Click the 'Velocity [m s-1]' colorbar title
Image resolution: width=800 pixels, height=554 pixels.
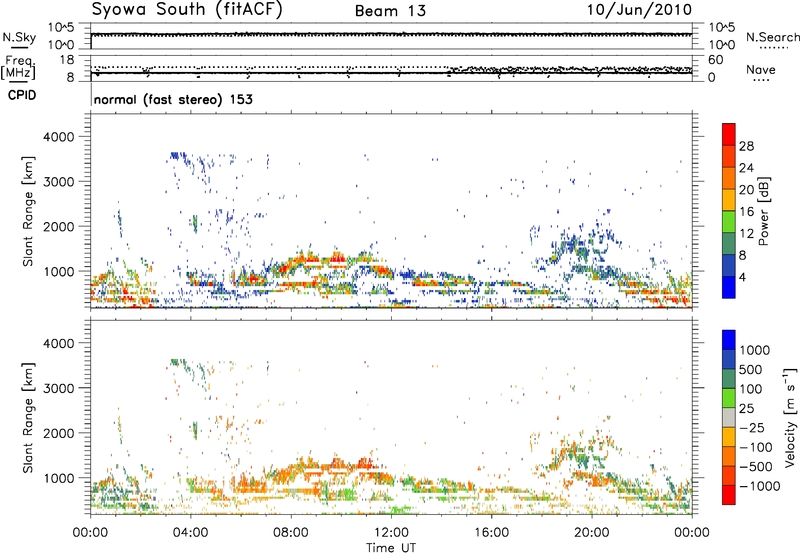(x=790, y=417)
